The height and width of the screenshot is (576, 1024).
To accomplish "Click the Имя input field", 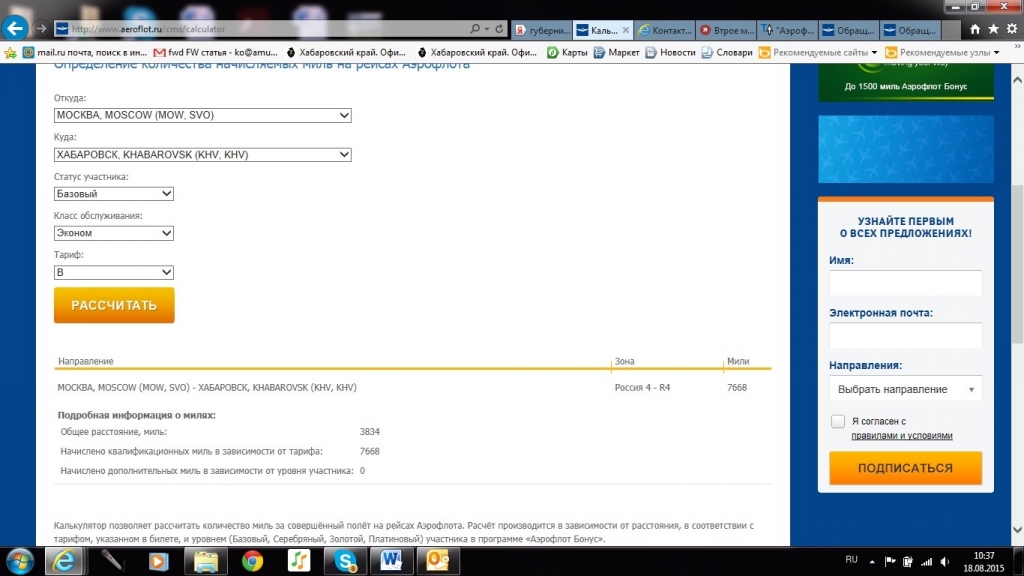I will click(906, 283).
